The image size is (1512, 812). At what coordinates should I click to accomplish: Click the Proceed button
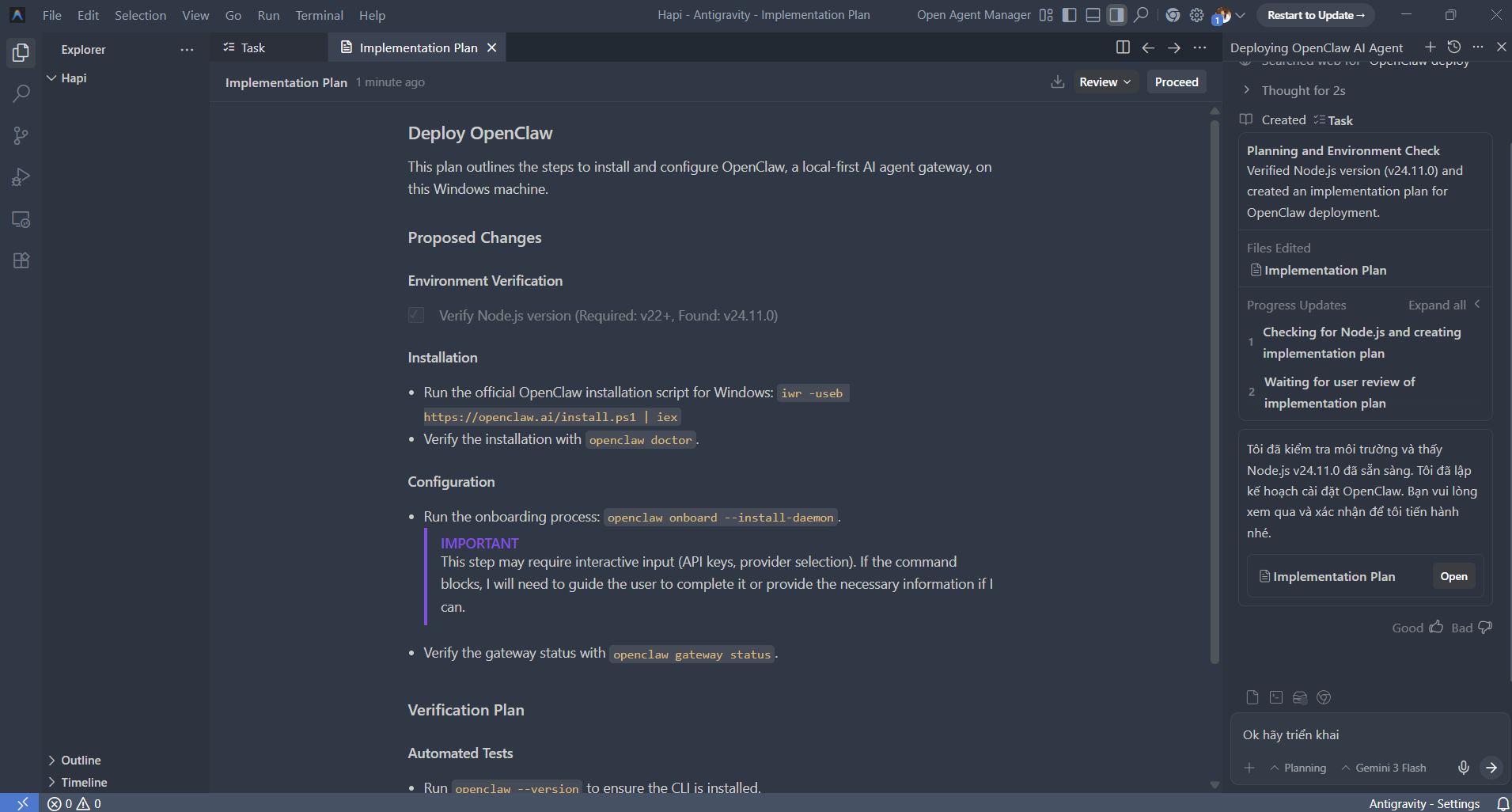1177,82
